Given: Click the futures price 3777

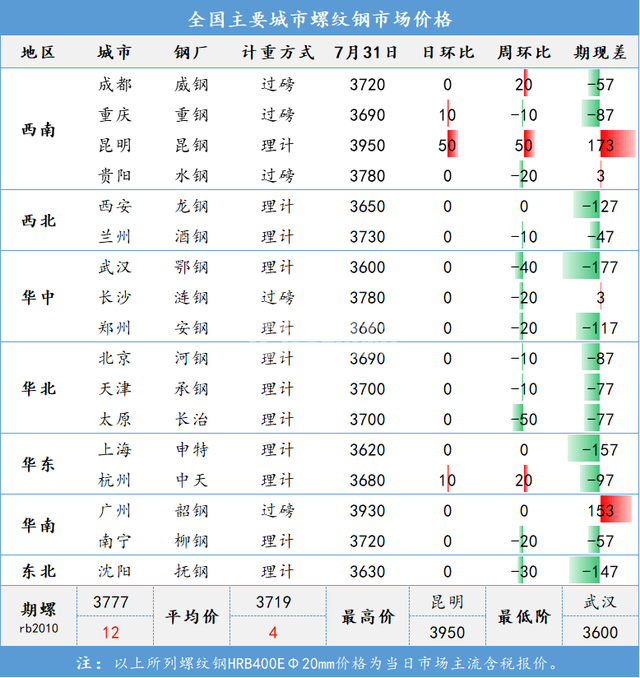Looking at the screenshot, I should 111,602.
